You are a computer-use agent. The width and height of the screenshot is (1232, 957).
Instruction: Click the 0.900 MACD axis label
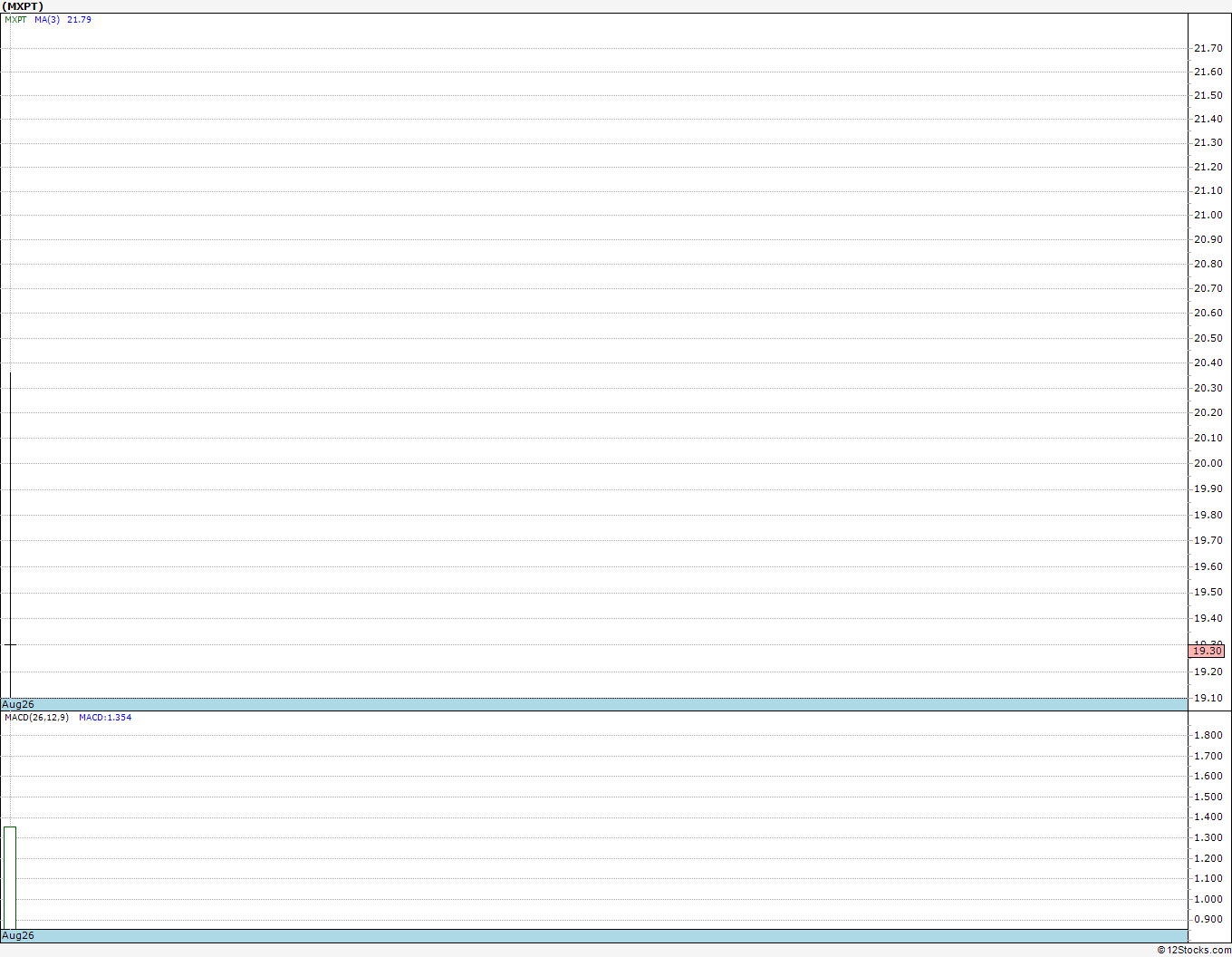coord(1208,919)
